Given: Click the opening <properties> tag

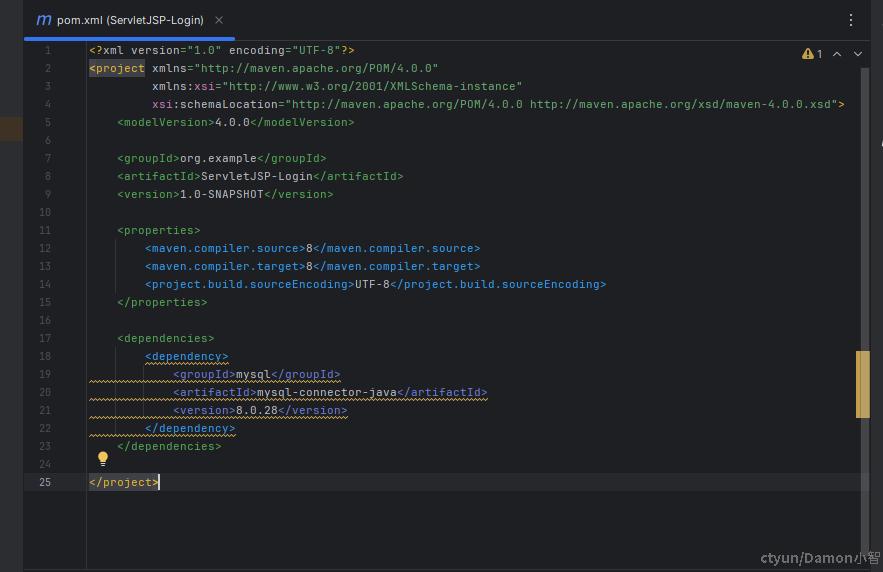Looking at the screenshot, I should (158, 230).
